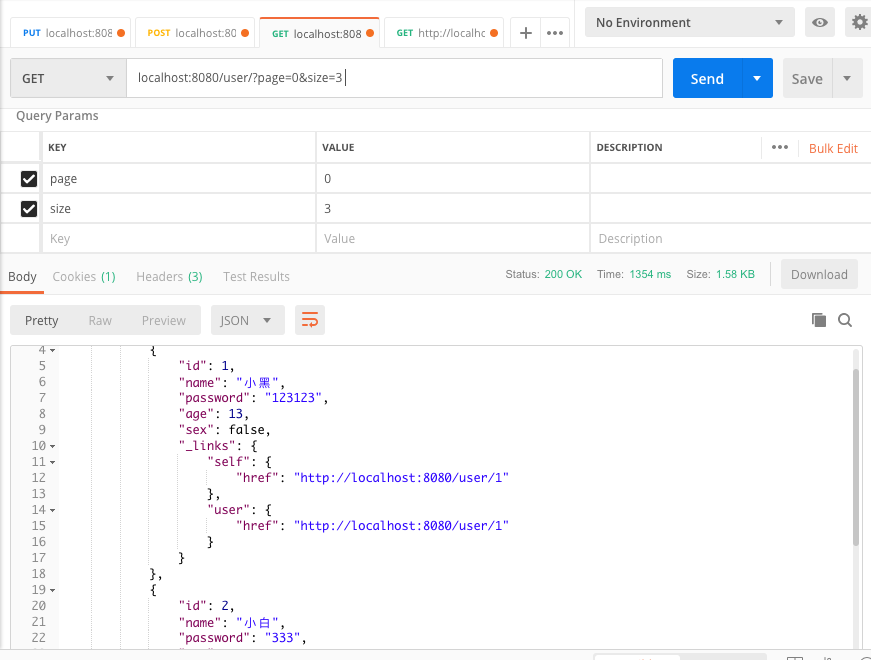Screen dimensions: 871x660
Task: Uncheck the page query parameter checkbox
Action: 29,179
